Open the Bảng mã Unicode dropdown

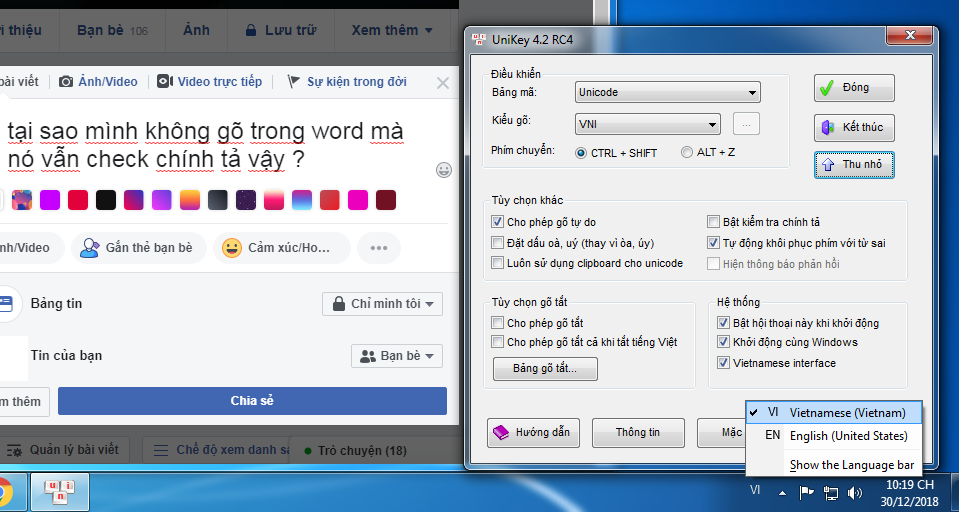point(667,92)
